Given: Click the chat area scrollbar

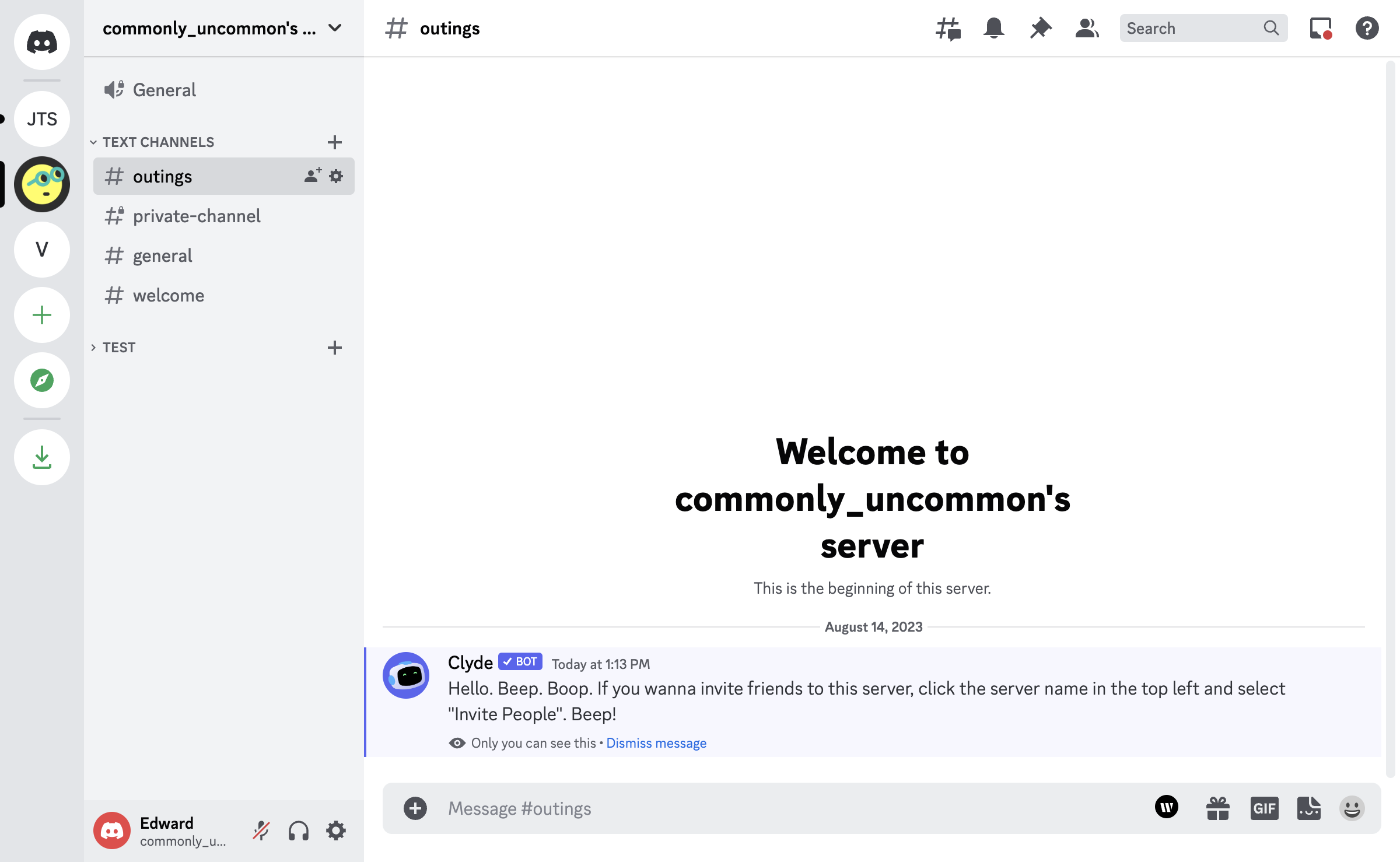Looking at the screenshot, I should pyautogui.click(x=1390, y=419).
